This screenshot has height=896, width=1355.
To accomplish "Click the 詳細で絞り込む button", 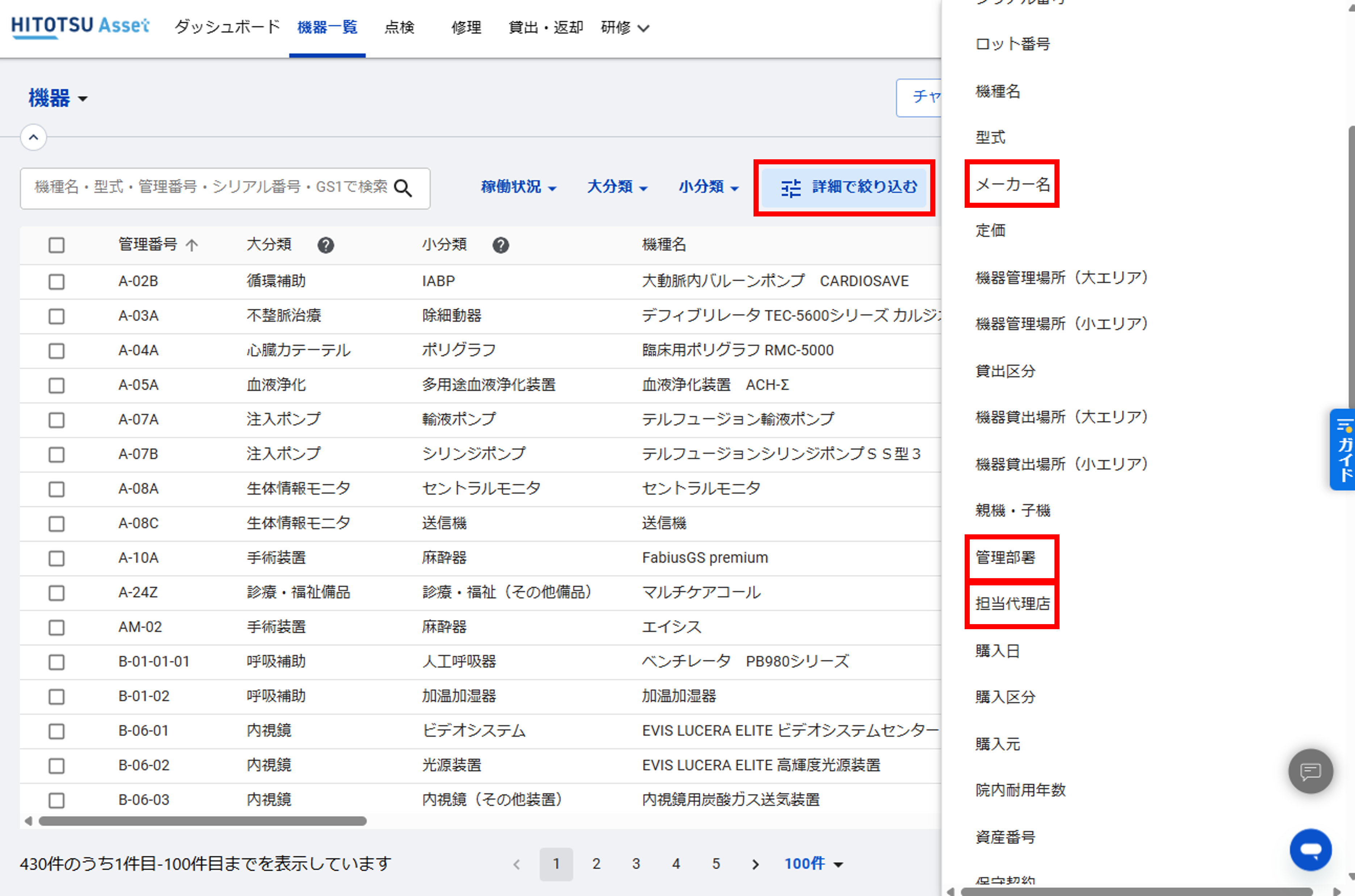I will coord(844,187).
